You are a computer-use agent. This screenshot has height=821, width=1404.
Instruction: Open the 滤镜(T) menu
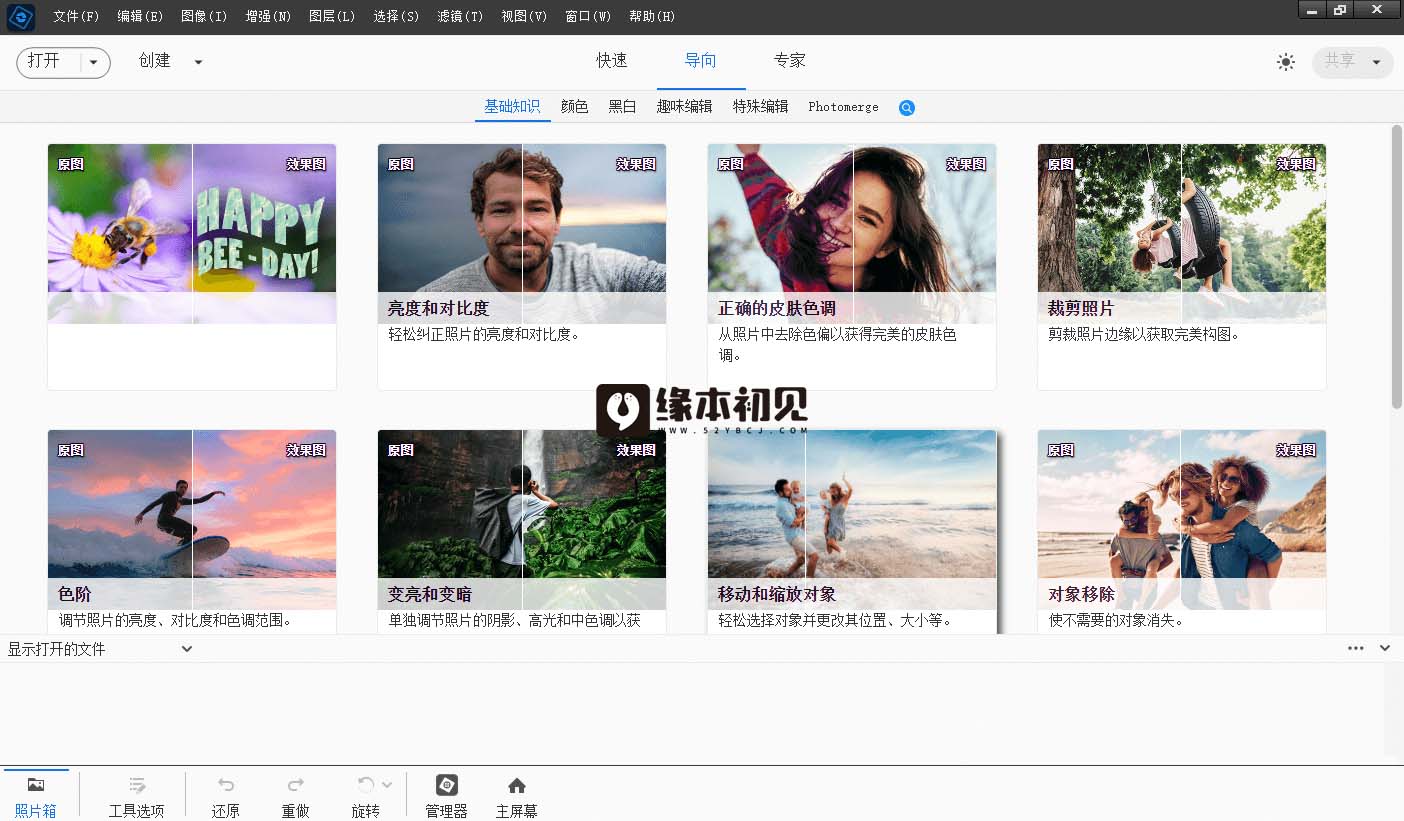tap(460, 17)
